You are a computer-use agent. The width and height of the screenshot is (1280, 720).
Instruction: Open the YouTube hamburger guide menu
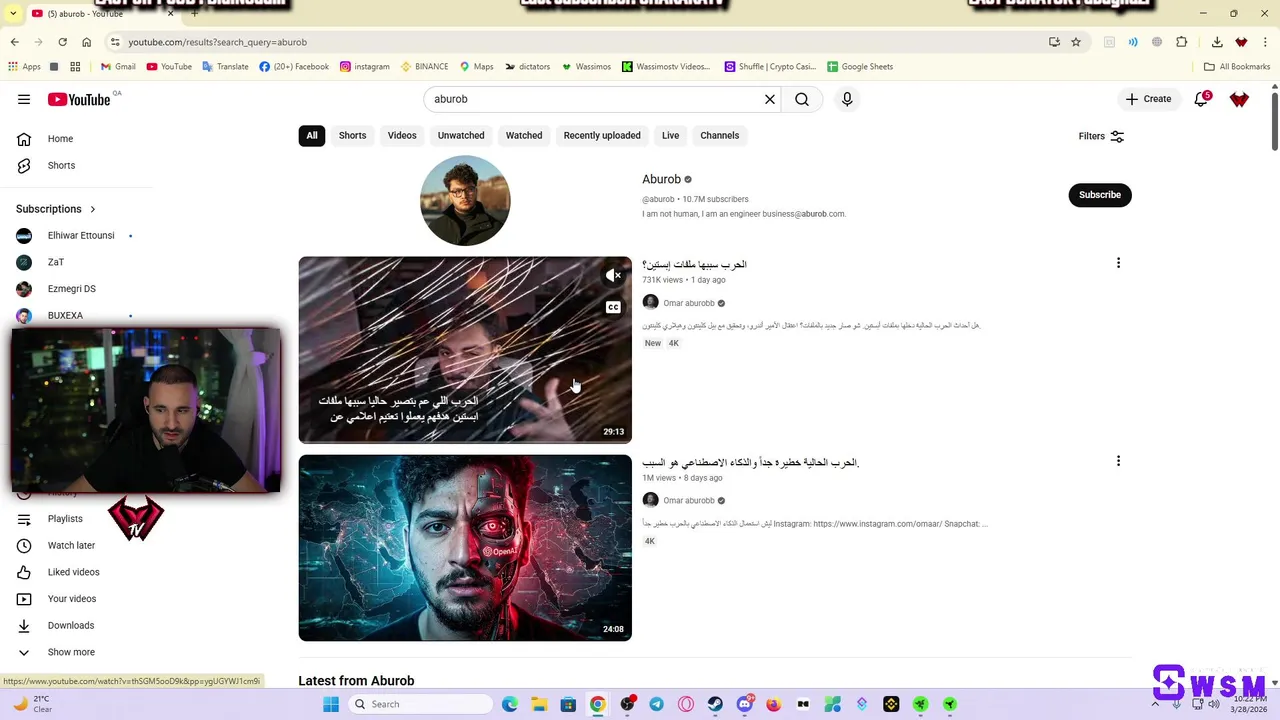(x=24, y=99)
